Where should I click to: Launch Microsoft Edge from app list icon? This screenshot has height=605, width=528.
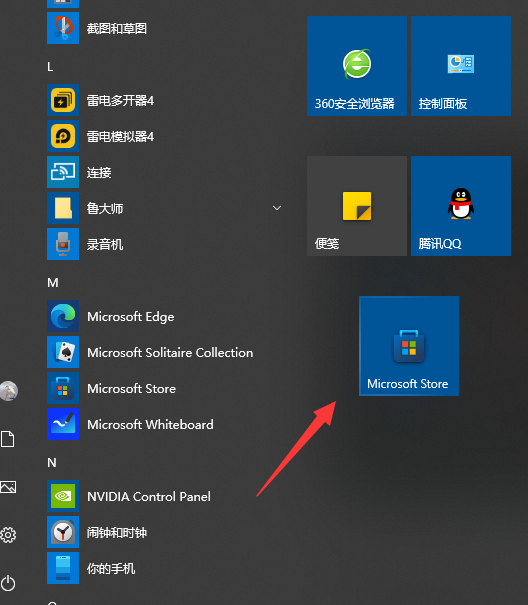pos(63,316)
